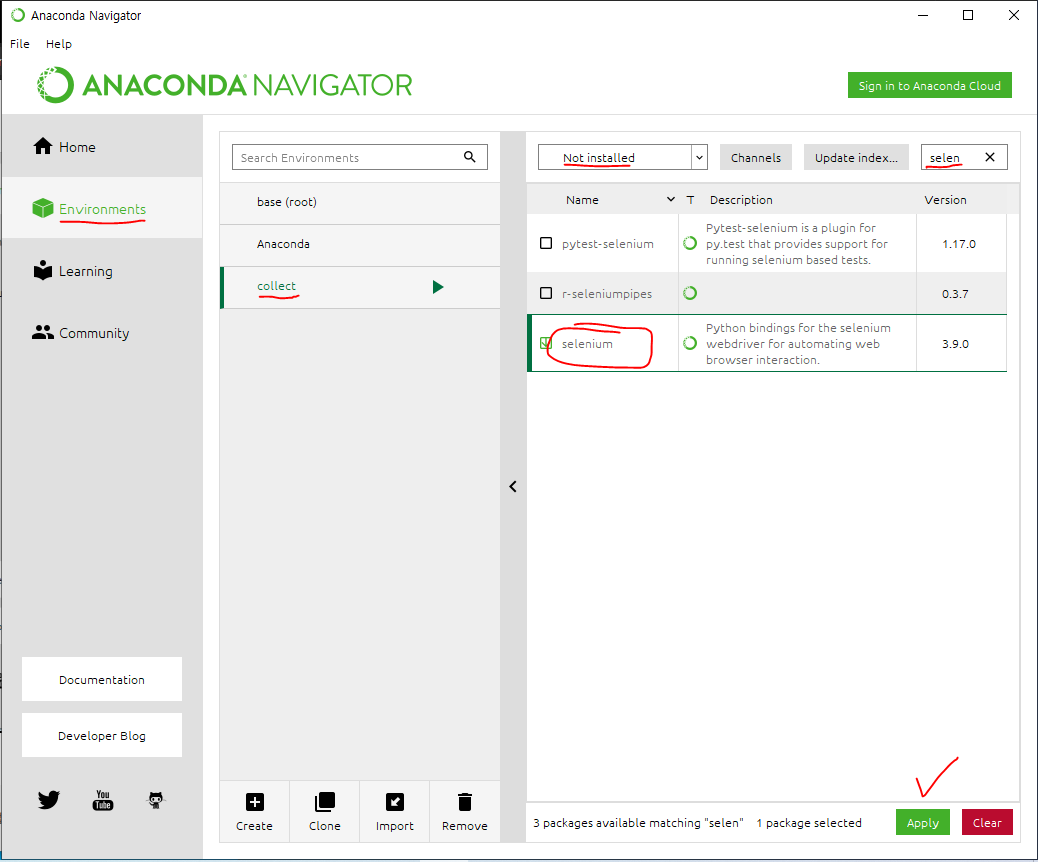Click the pytest-selenium description text
This screenshot has height=862, width=1038.
point(796,244)
